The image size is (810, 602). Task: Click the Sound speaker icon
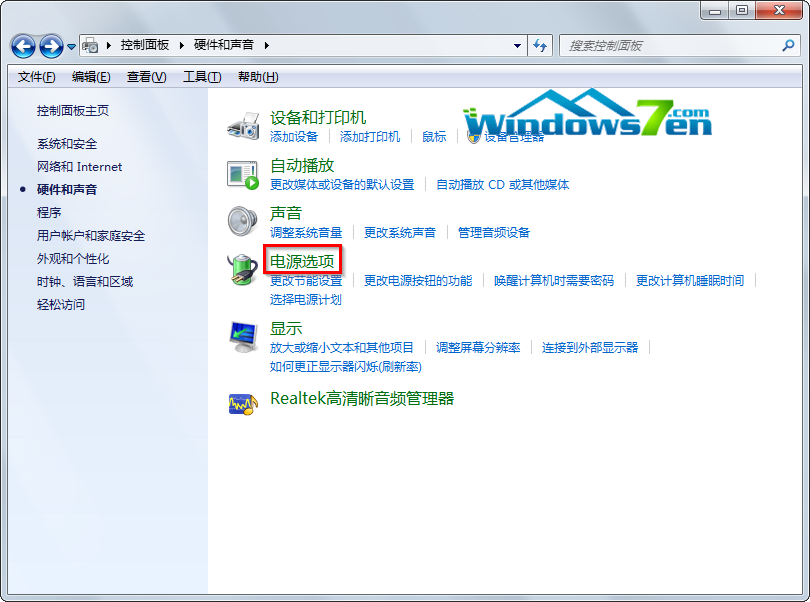tap(243, 221)
